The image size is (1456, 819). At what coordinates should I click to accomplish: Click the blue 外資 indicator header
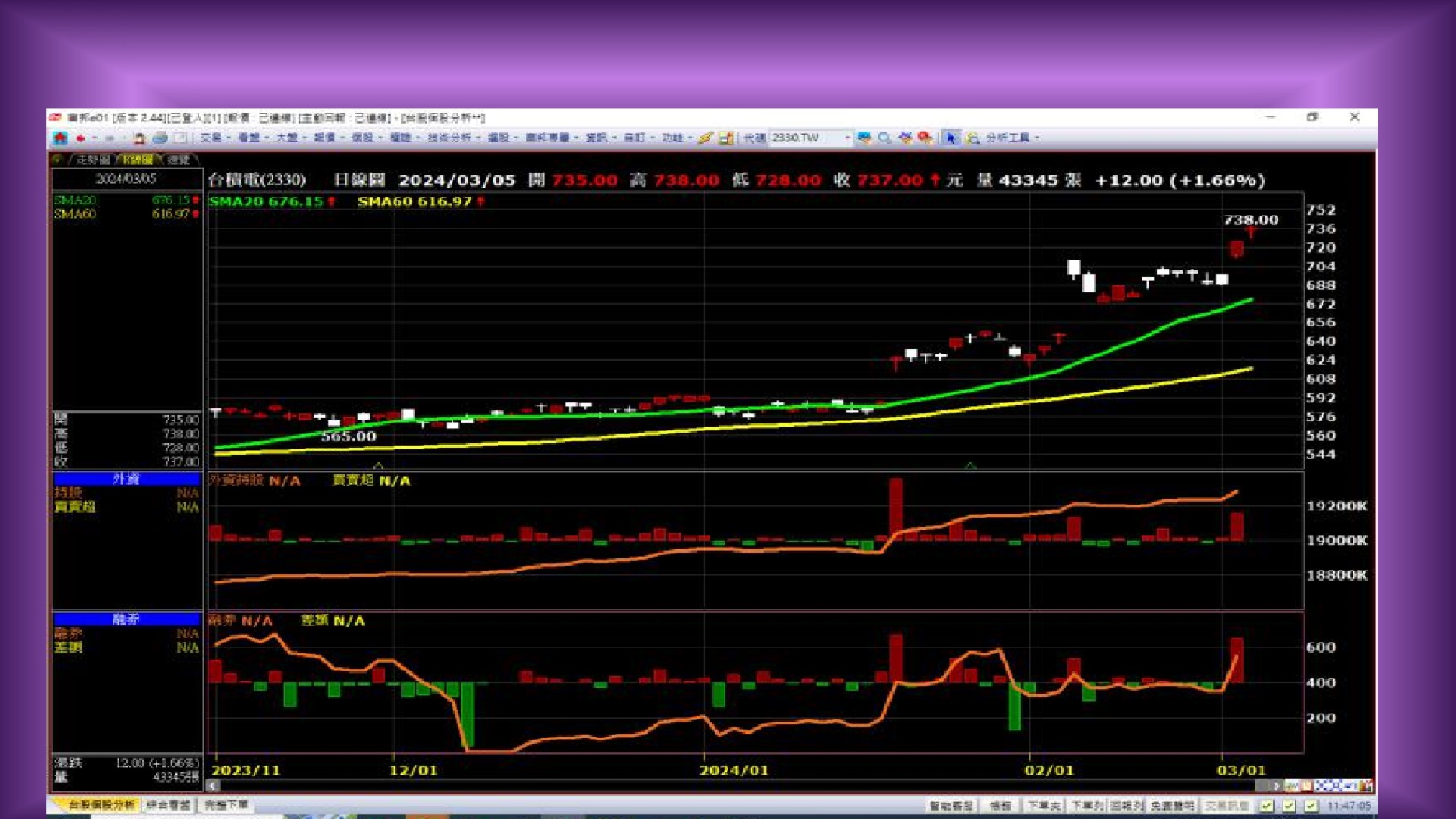[126, 479]
